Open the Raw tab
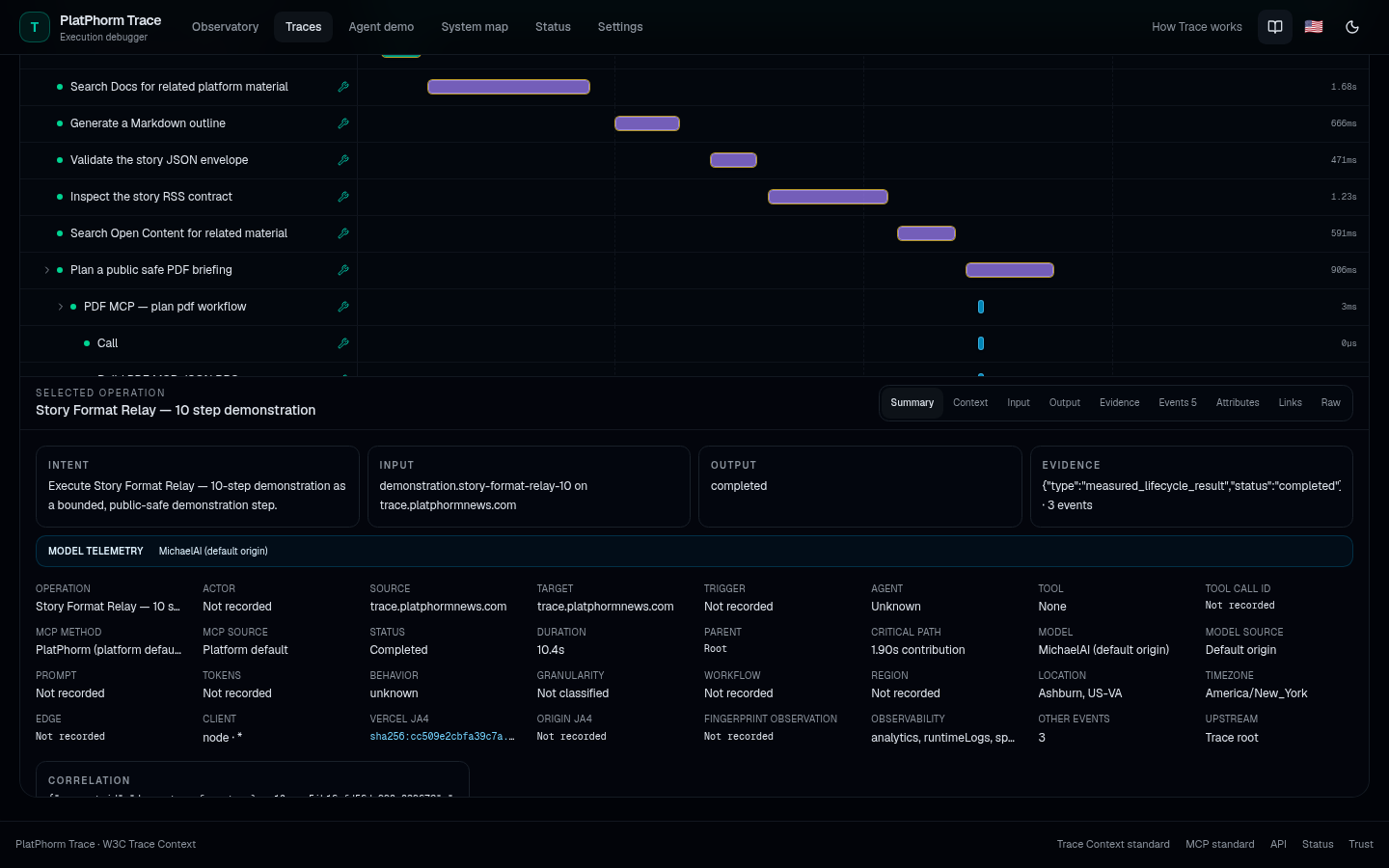The height and width of the screenshot is (868, 1389). coord(1330,403)
